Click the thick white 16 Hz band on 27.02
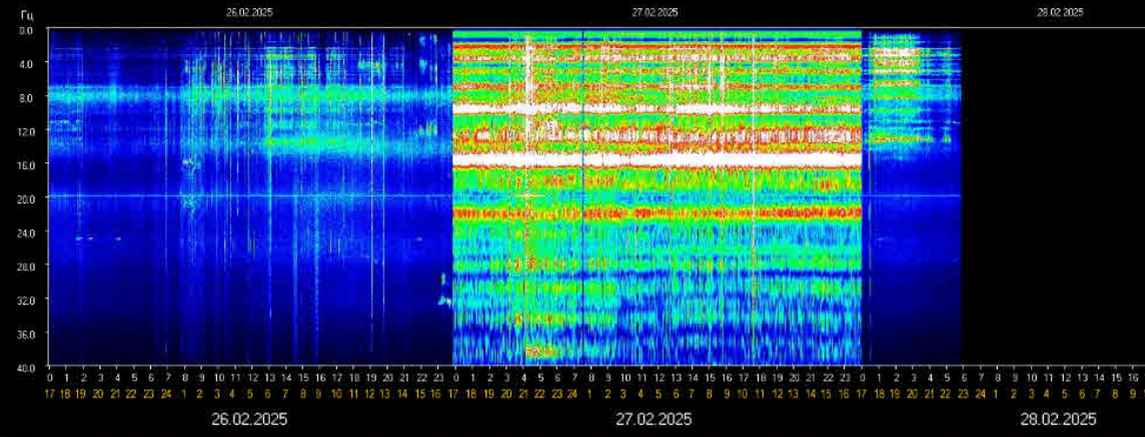This screenshot has height=437, width=1145. click(655, 159)
